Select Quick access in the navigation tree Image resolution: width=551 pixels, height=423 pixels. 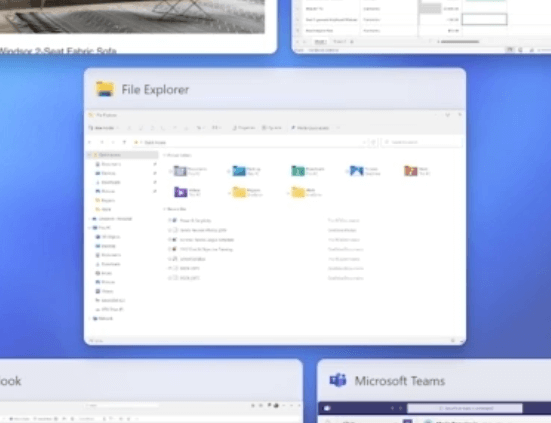pyautogui.click(x=122, y=155)
